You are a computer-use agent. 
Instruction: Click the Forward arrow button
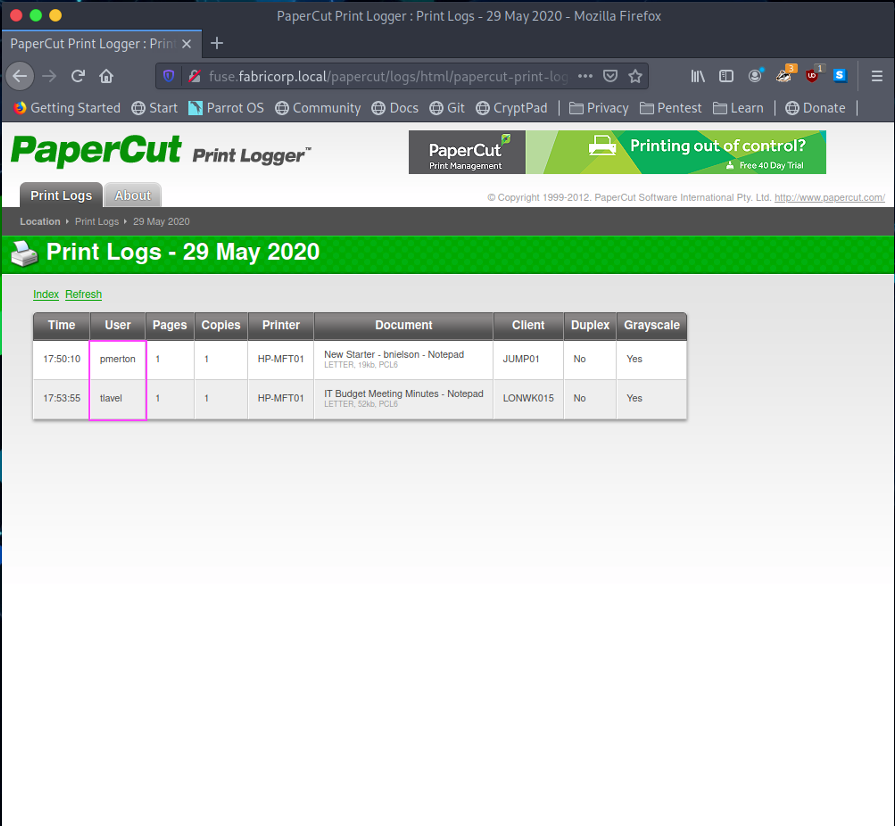point(50,76)
